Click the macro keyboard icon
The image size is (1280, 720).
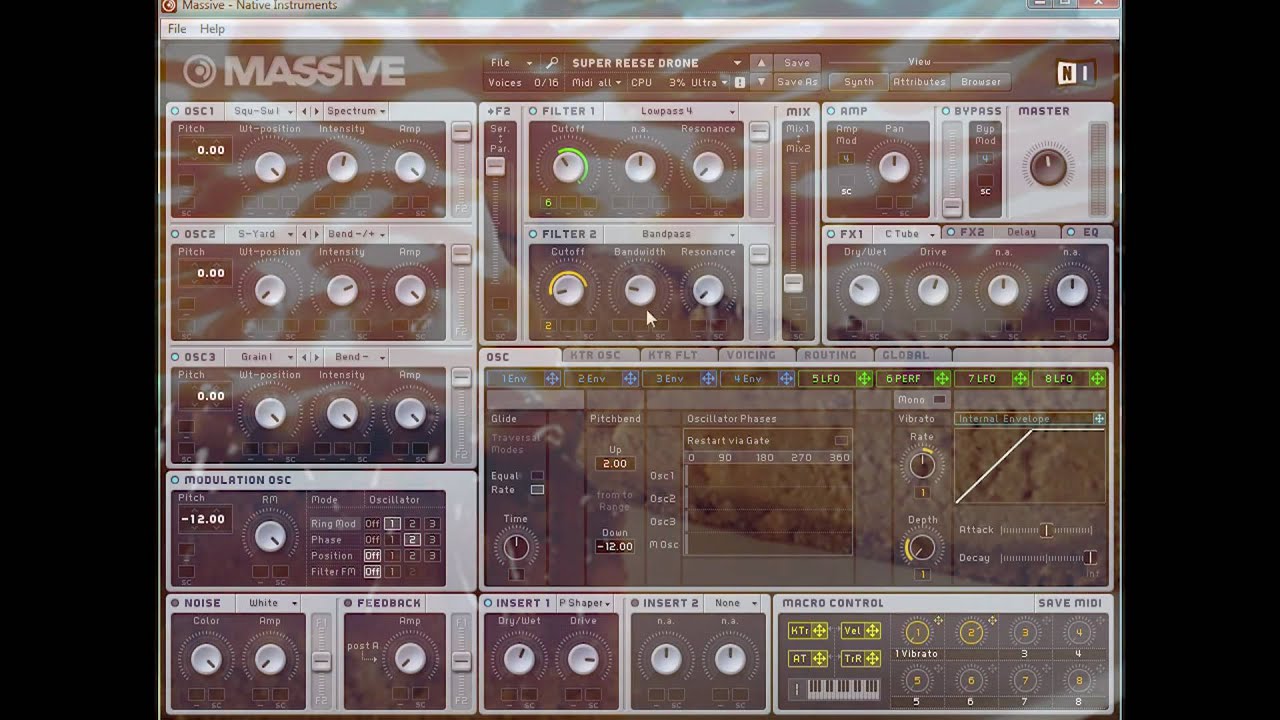tap(843, 689)
